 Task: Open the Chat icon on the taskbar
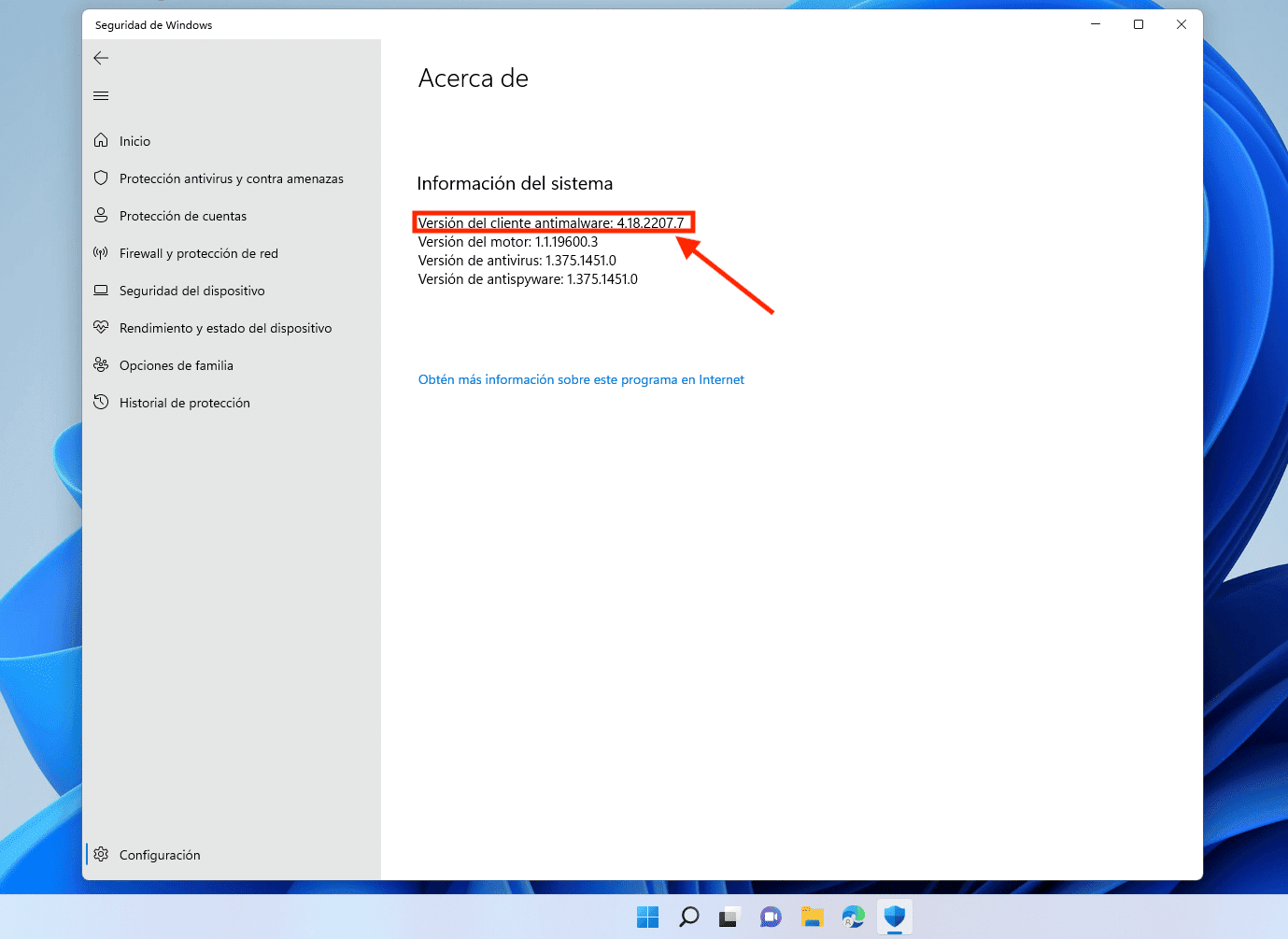coord(771,917)
